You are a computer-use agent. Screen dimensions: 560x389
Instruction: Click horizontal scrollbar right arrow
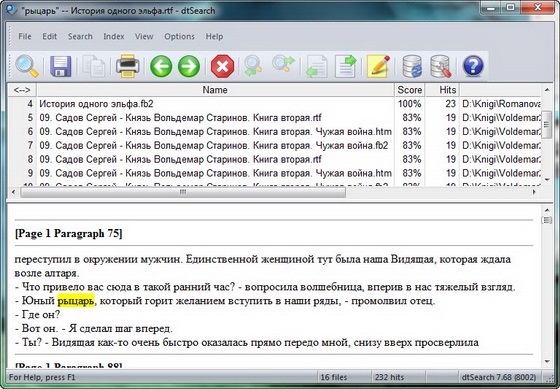[x=534, y=192]
